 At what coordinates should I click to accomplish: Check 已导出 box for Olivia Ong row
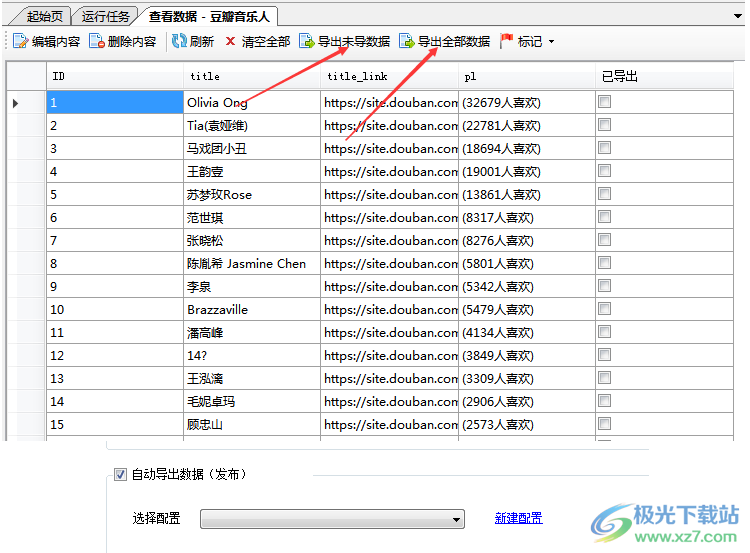point(605,101)
